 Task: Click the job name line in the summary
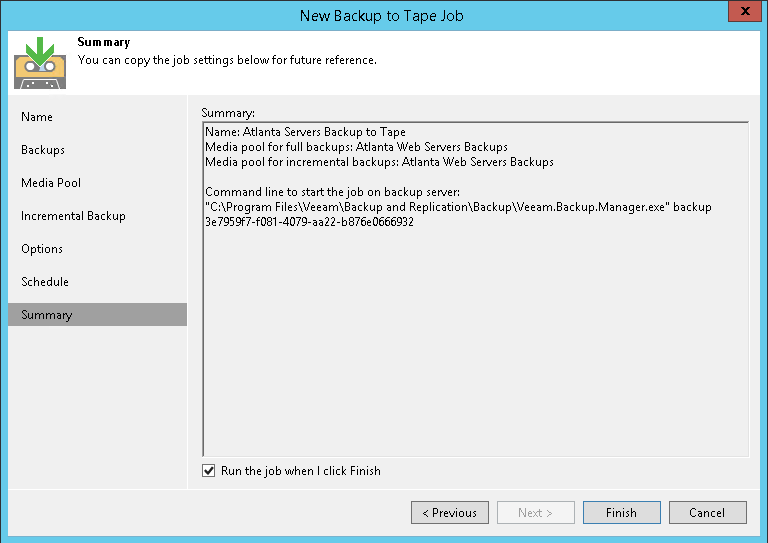(x=305, y=132)
